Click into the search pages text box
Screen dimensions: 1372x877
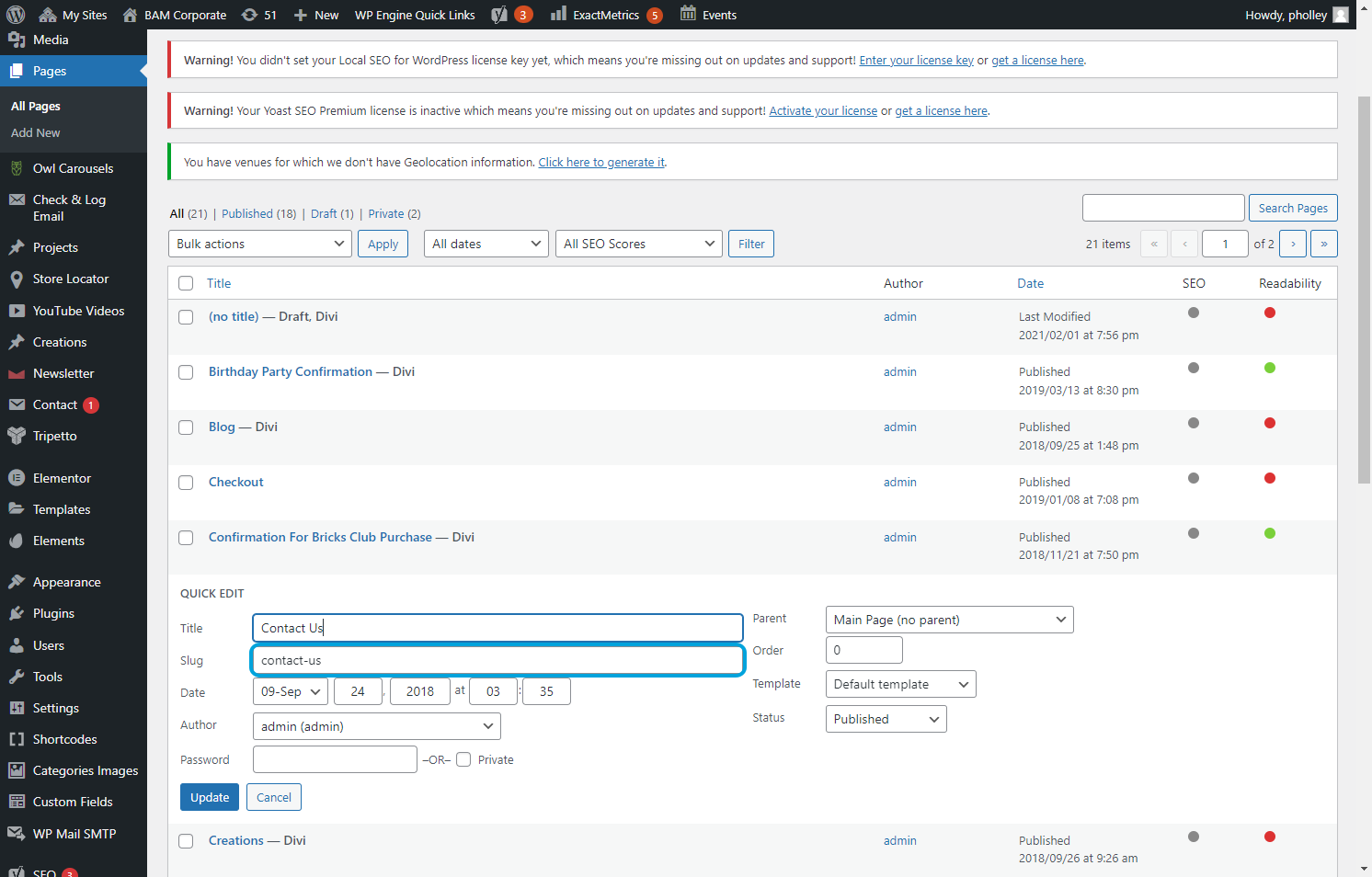coord(1163,208)
